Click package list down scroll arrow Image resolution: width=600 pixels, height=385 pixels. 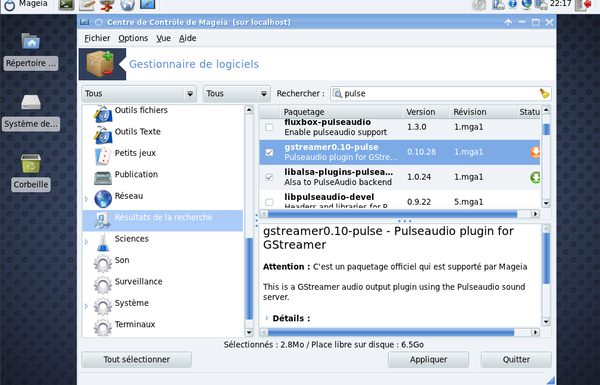[546, 203]
